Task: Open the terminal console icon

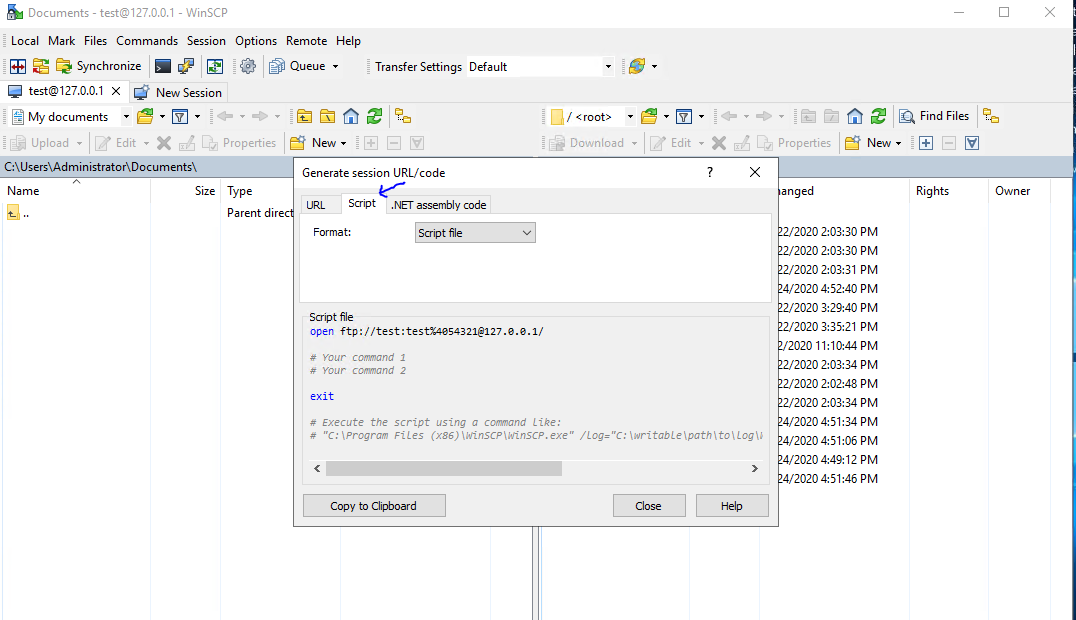Action: tap(163, 66)
